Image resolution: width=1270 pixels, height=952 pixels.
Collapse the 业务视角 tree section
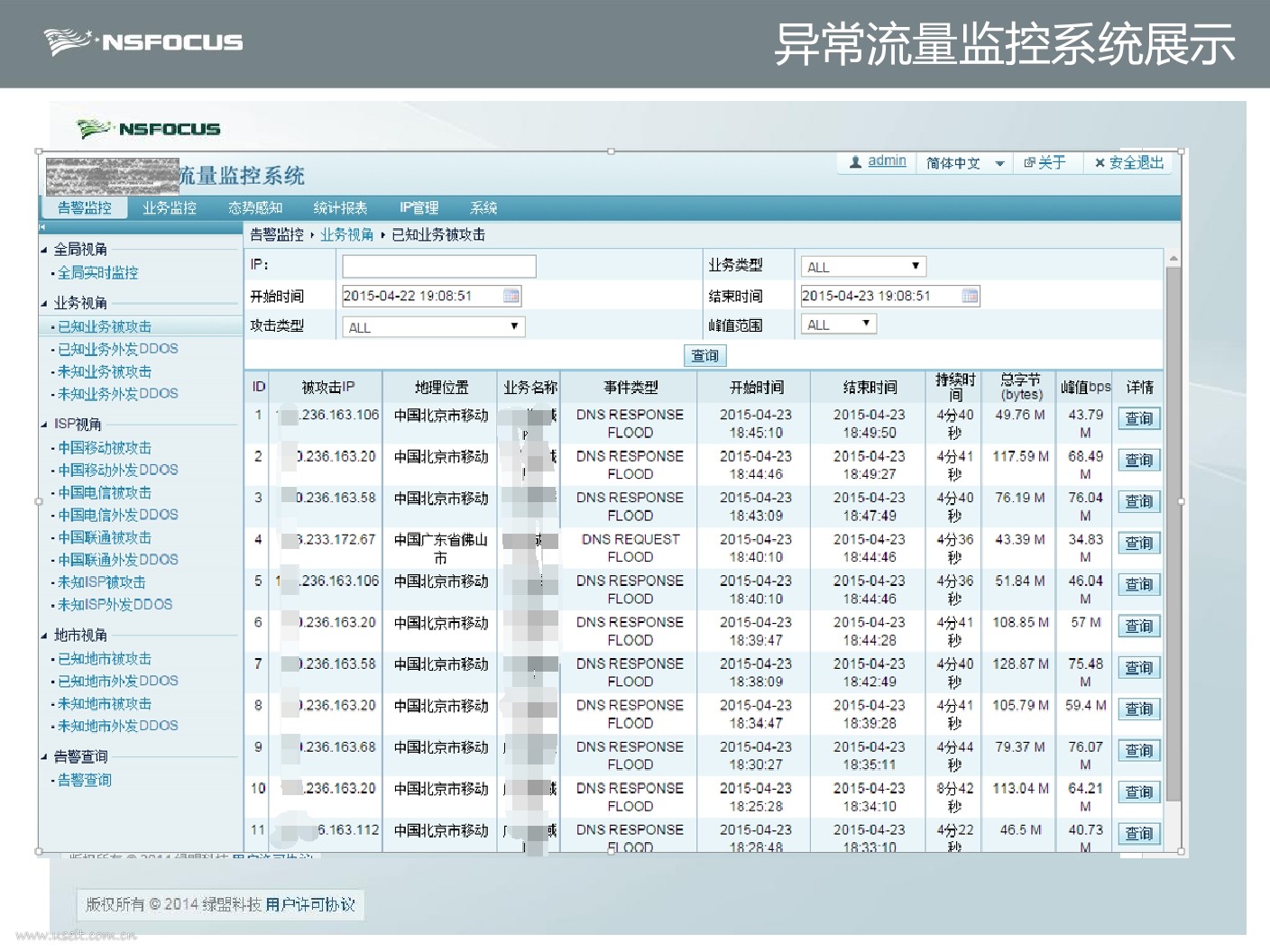44,304
